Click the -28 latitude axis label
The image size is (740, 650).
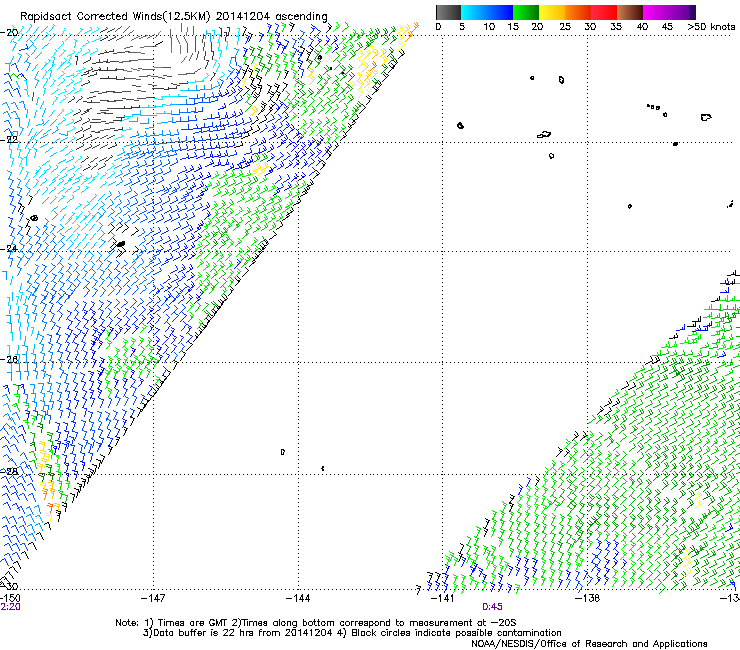click(9, 471)
